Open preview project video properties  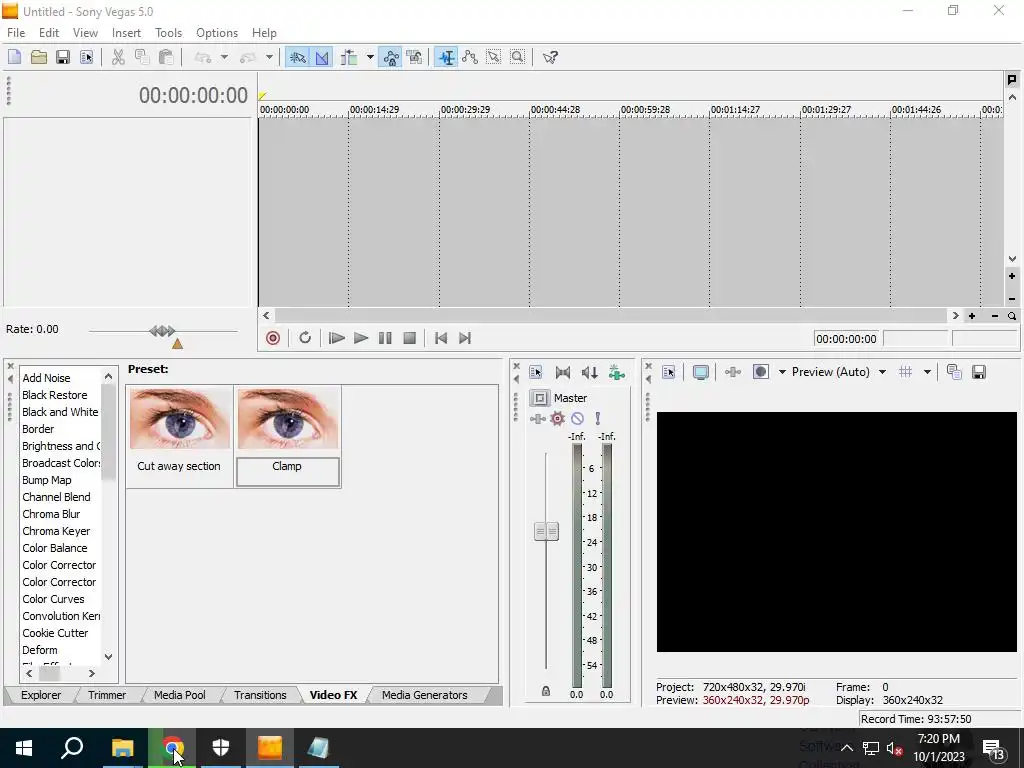(668, 372)
